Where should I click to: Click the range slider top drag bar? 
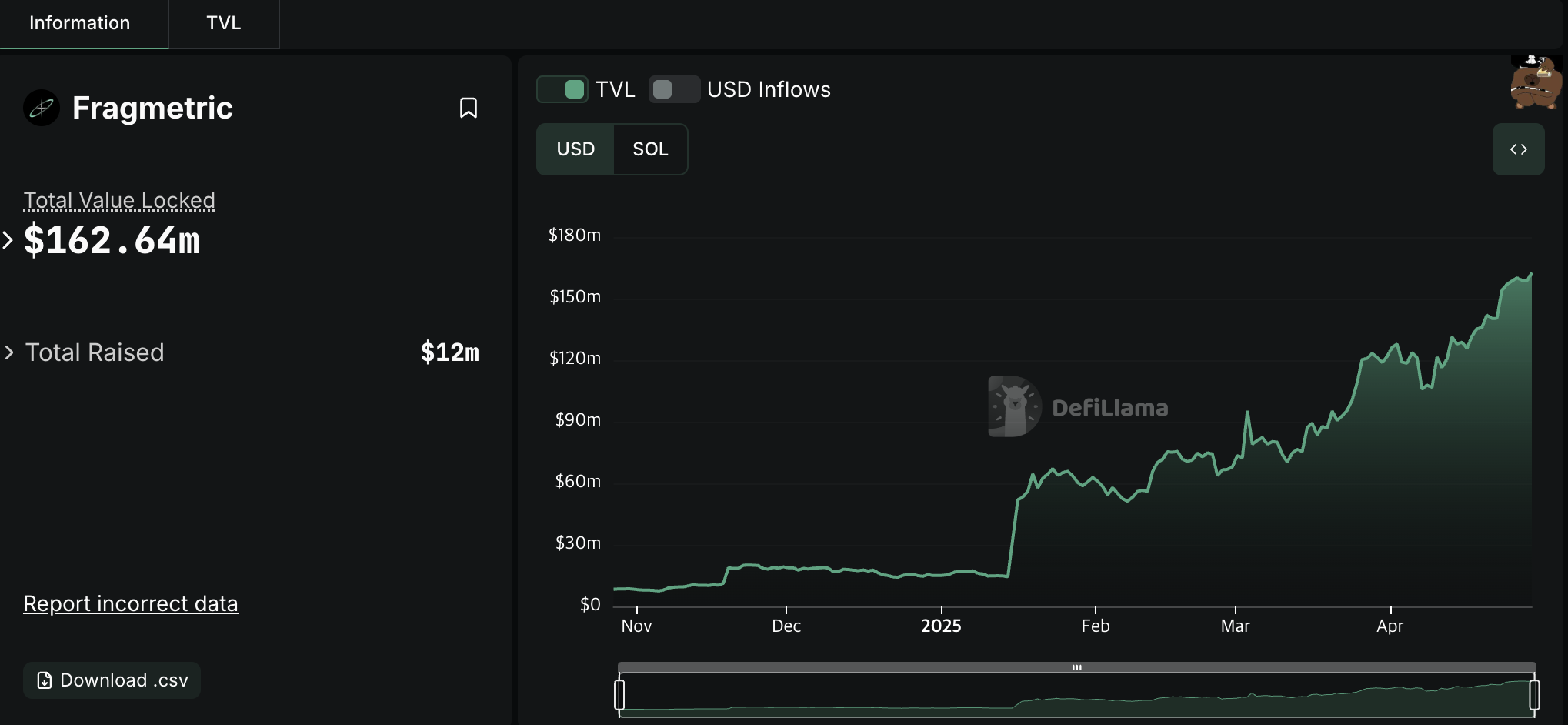(x=1076, y=667)
